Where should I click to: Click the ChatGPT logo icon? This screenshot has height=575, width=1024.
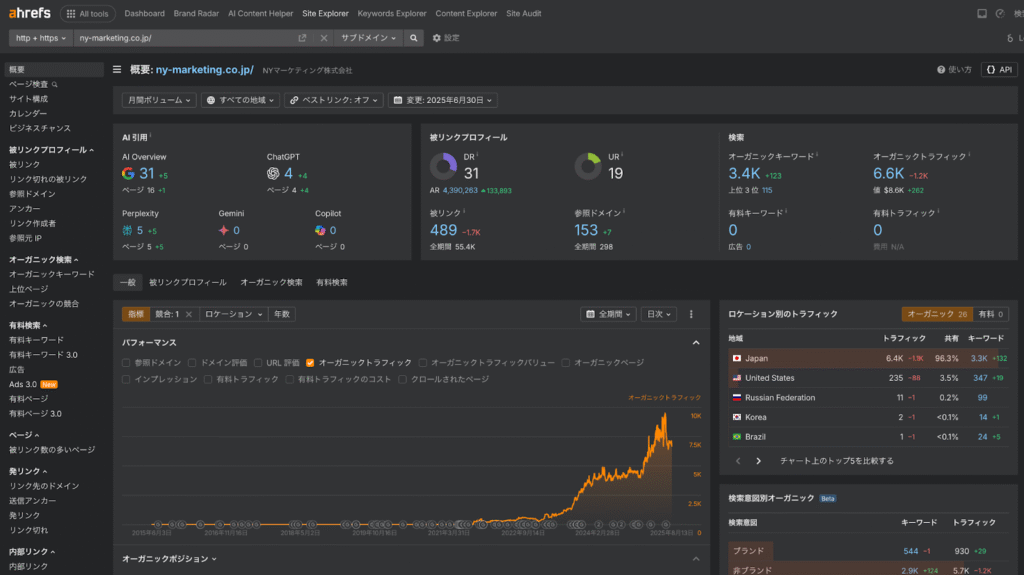(273, 173)
